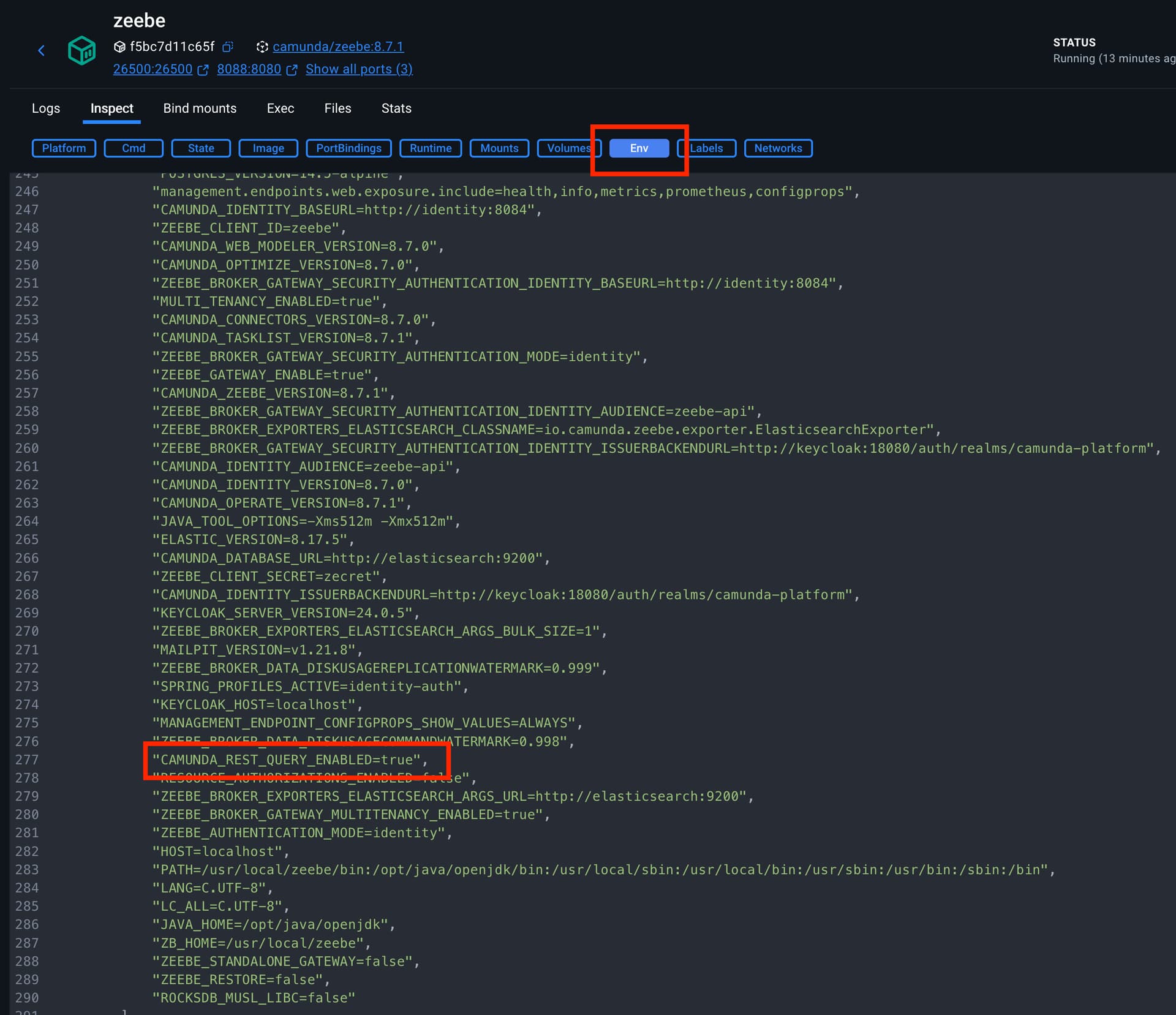Jump to the Runtime section
Viewport: 1176px width, 1015px height.
pos(431,148)
